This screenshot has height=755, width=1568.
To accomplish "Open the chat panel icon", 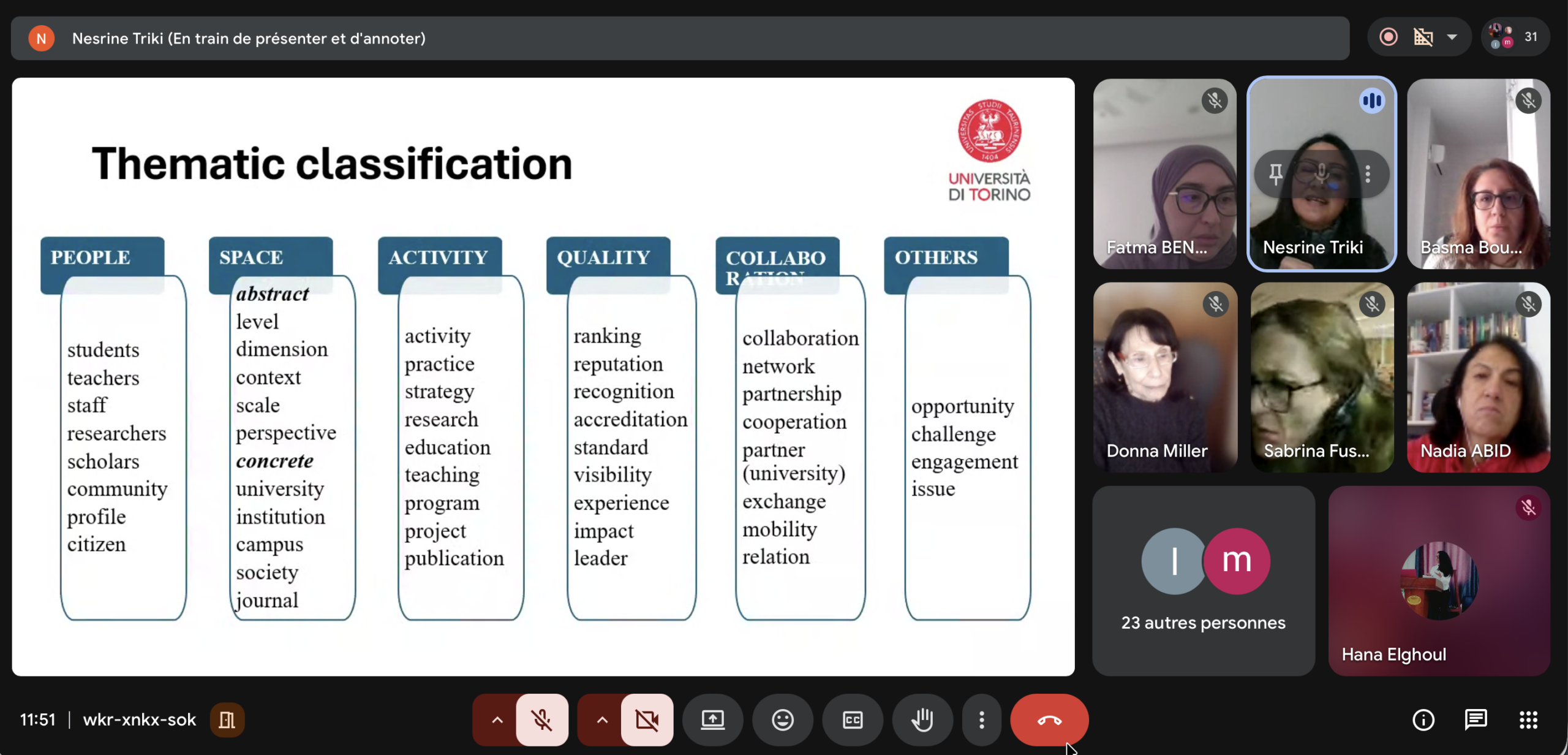I will coord(1476,719).
